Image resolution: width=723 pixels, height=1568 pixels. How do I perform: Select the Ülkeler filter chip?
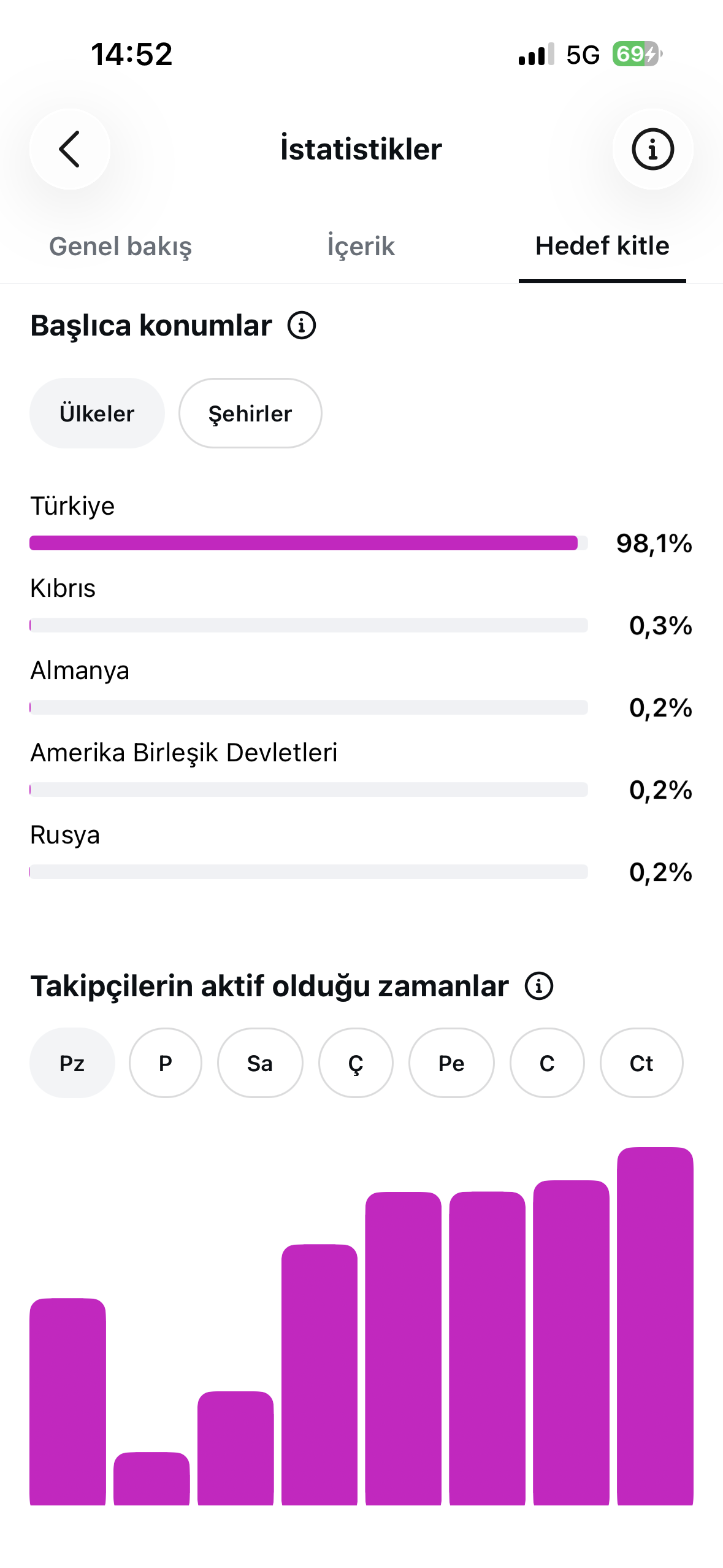[x=97, y=413]
